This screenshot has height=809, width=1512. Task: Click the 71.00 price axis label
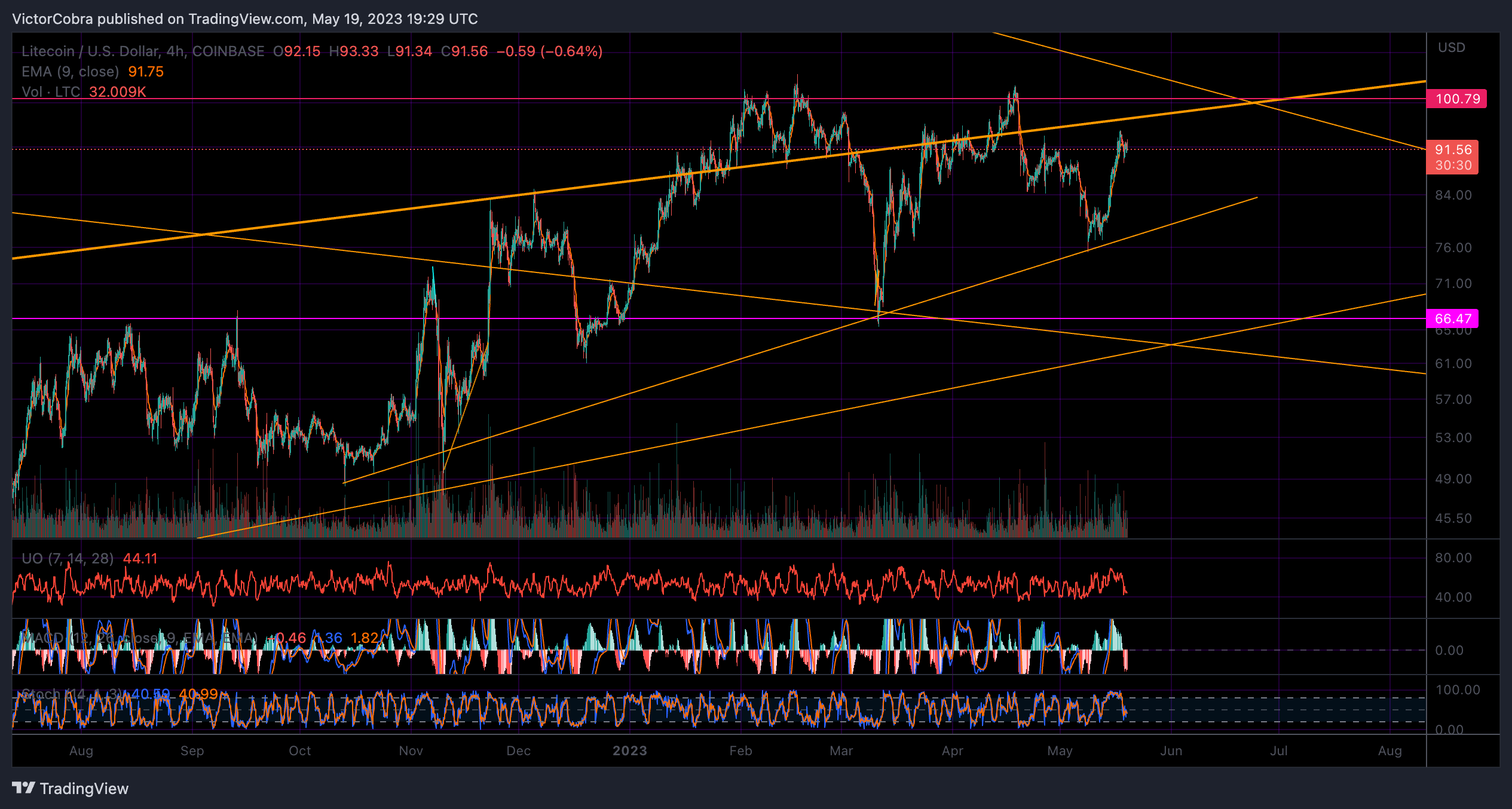1453,284
